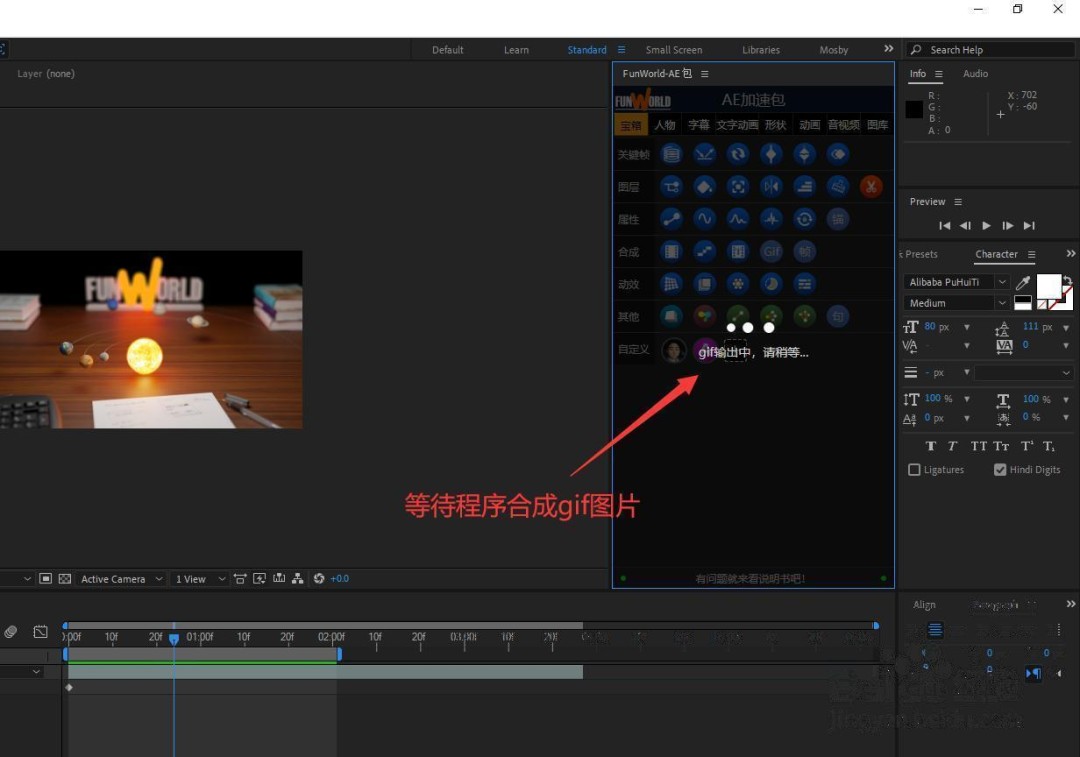This screenshot has height=757, width=1080.
Task: Swap fill and stroke colors arrow
Action: (x=1067, y=280)
